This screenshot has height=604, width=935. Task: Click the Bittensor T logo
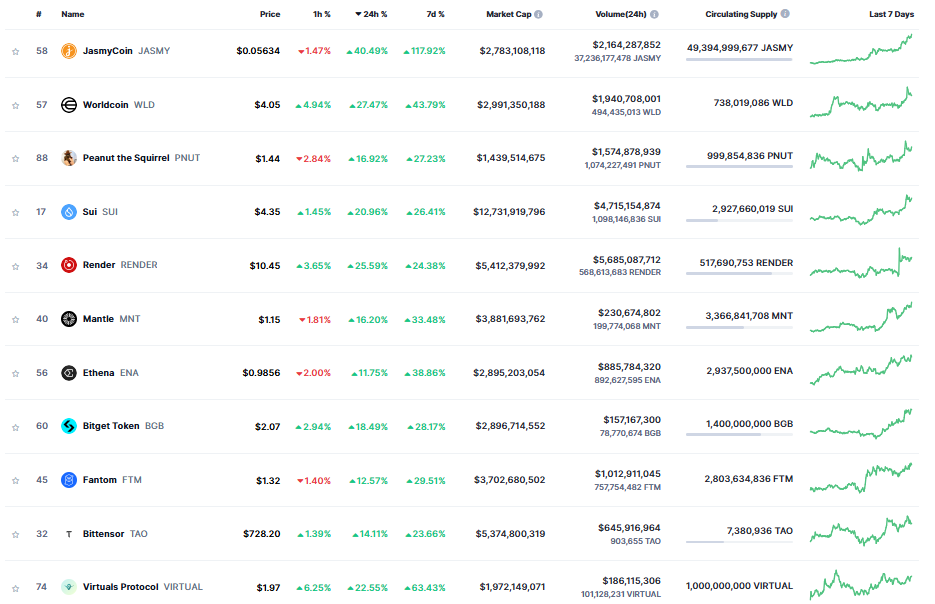pyautogui.click(x=69, y=534)
